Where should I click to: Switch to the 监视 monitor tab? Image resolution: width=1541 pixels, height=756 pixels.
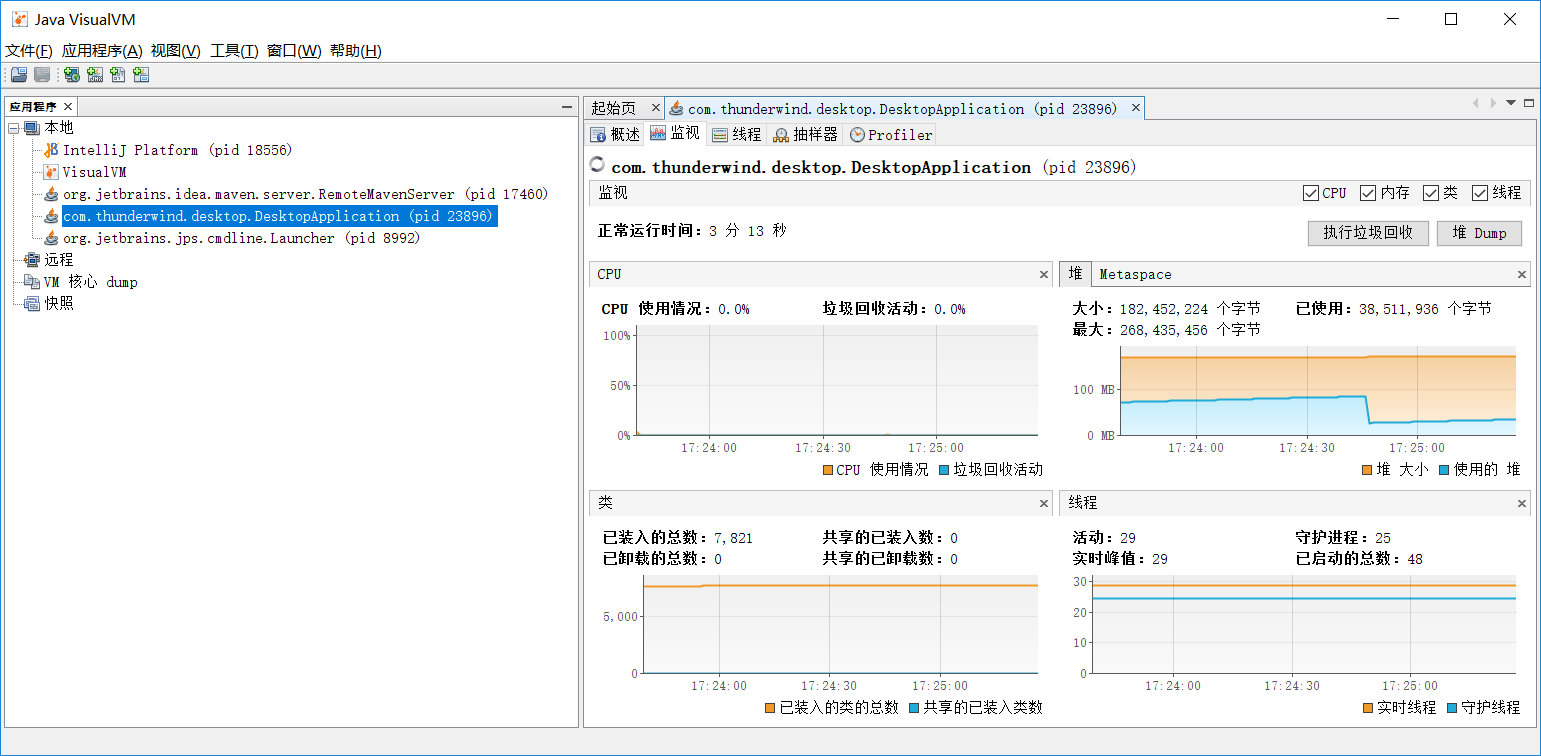click(x=676, y=134)
